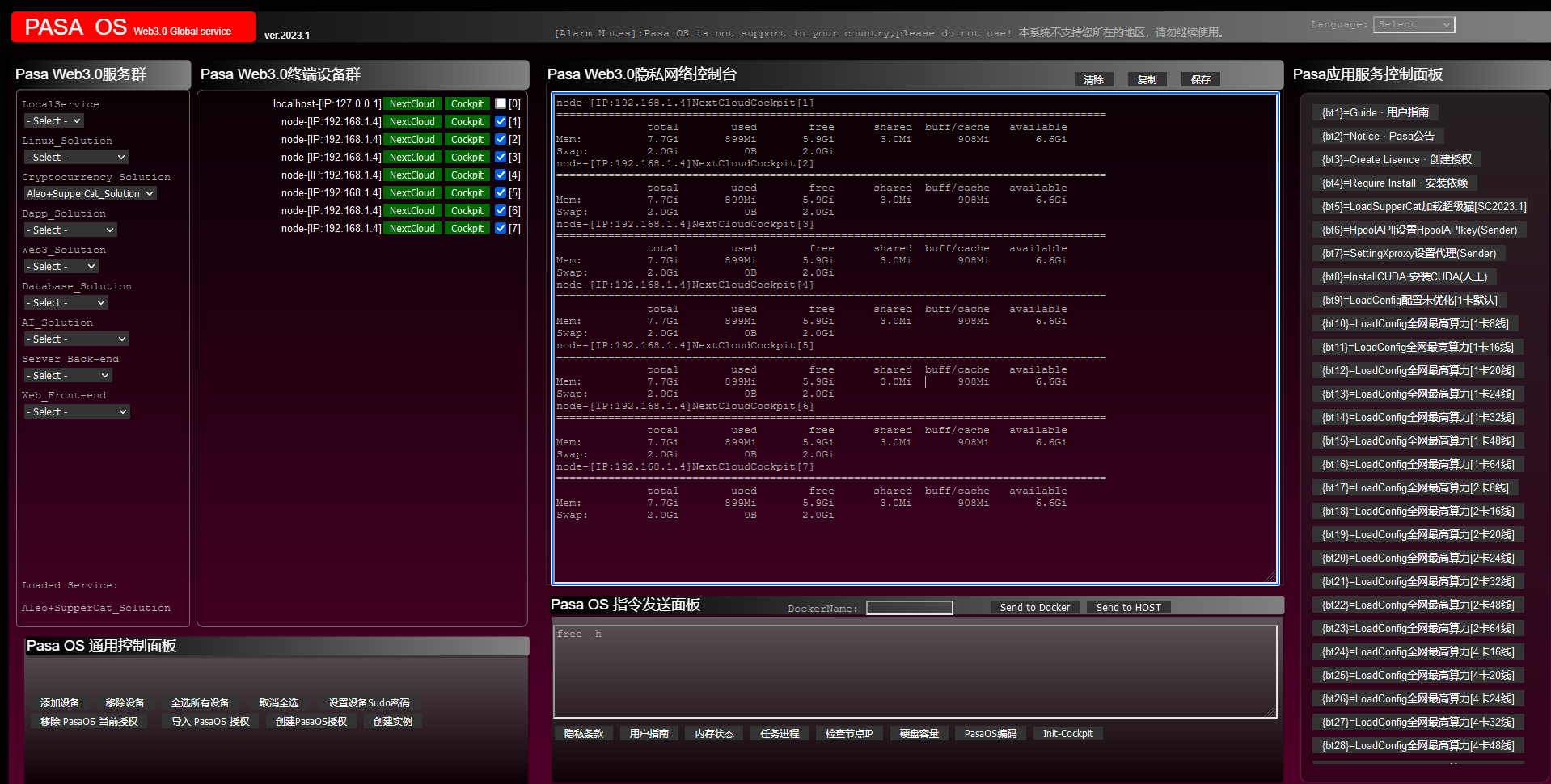Open the Web_Front-end dropdown
This screenshot has width=1551, height=784.
tap(77, 411)
